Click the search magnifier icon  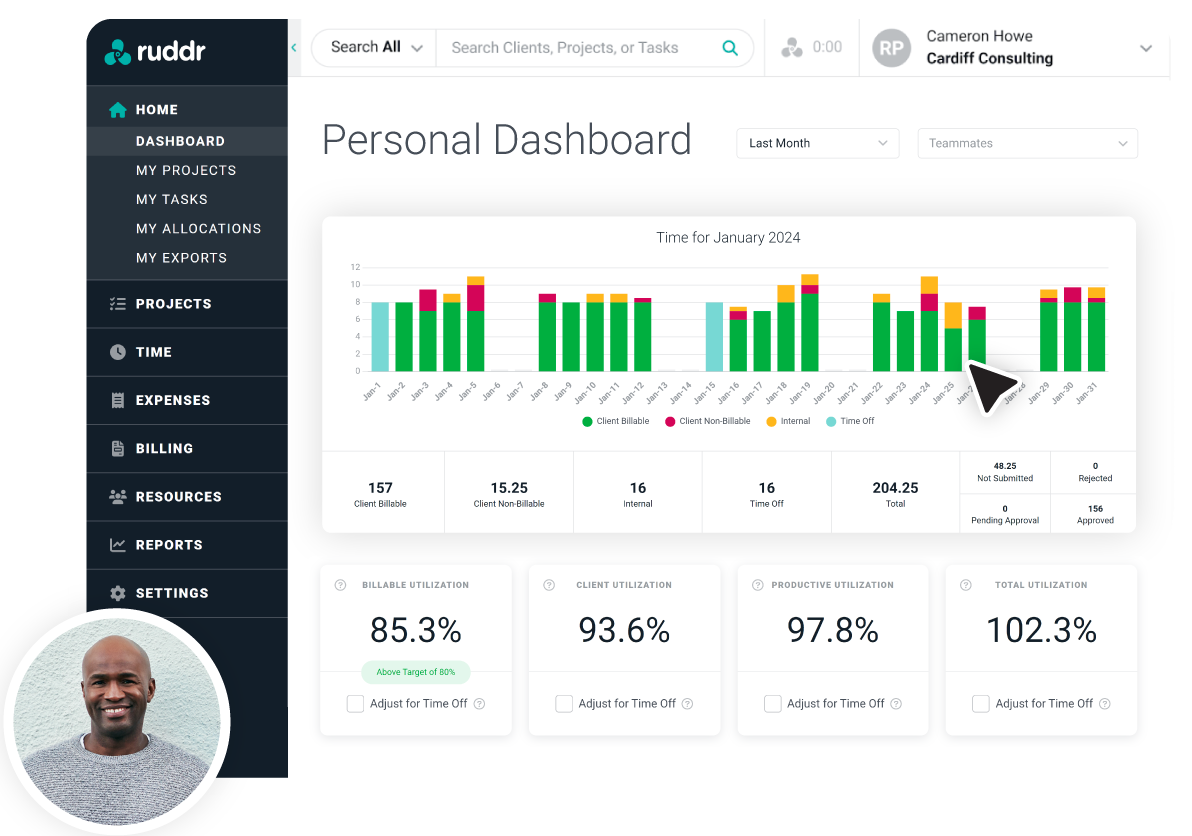click(729, 47)
